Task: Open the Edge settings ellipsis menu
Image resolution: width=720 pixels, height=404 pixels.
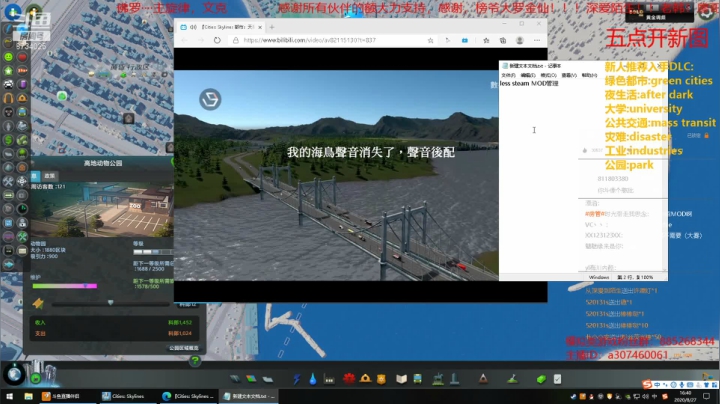Action: (537, 40)
